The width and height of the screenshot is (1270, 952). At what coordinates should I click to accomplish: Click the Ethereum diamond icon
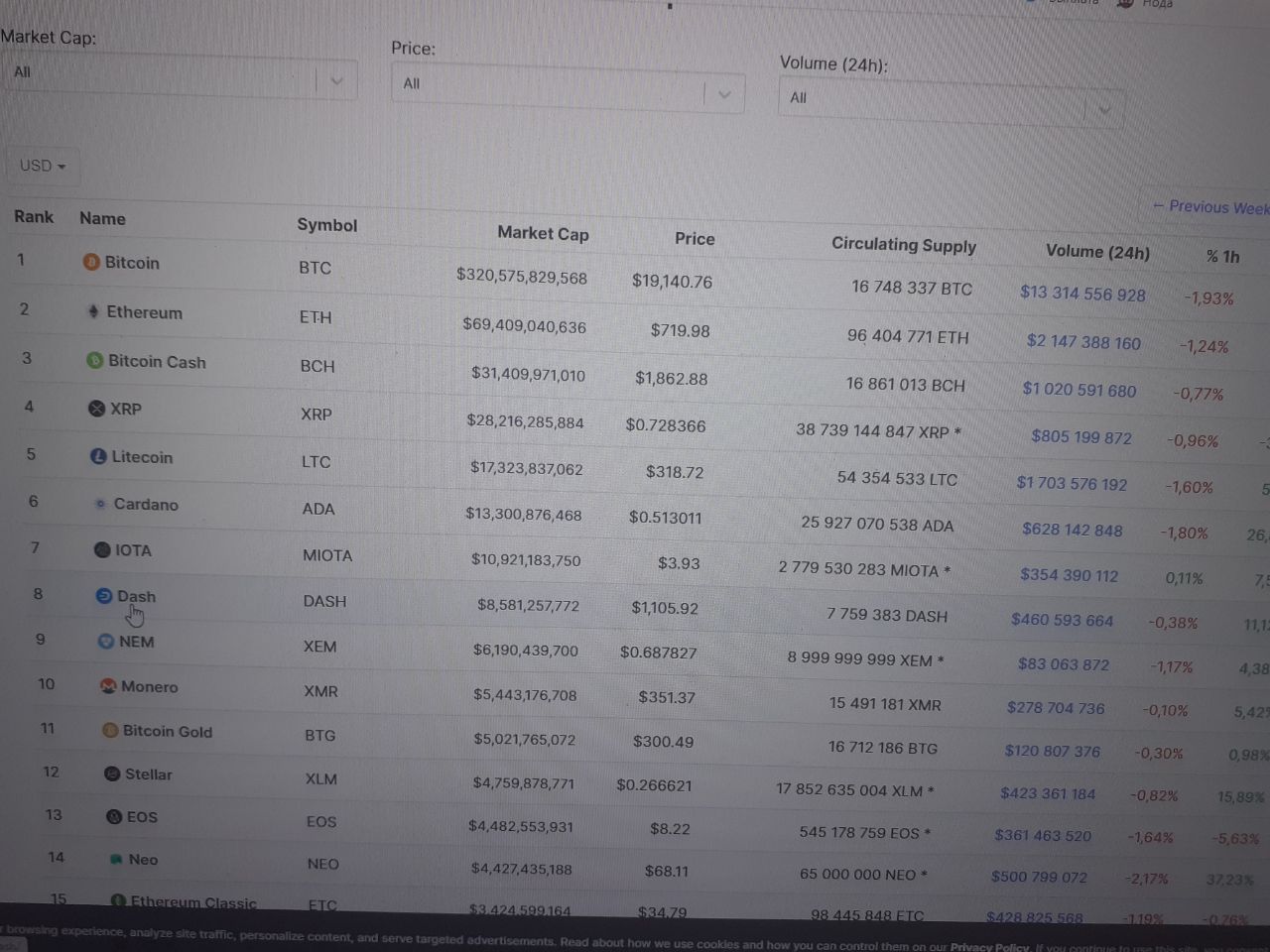pos(93,311)
